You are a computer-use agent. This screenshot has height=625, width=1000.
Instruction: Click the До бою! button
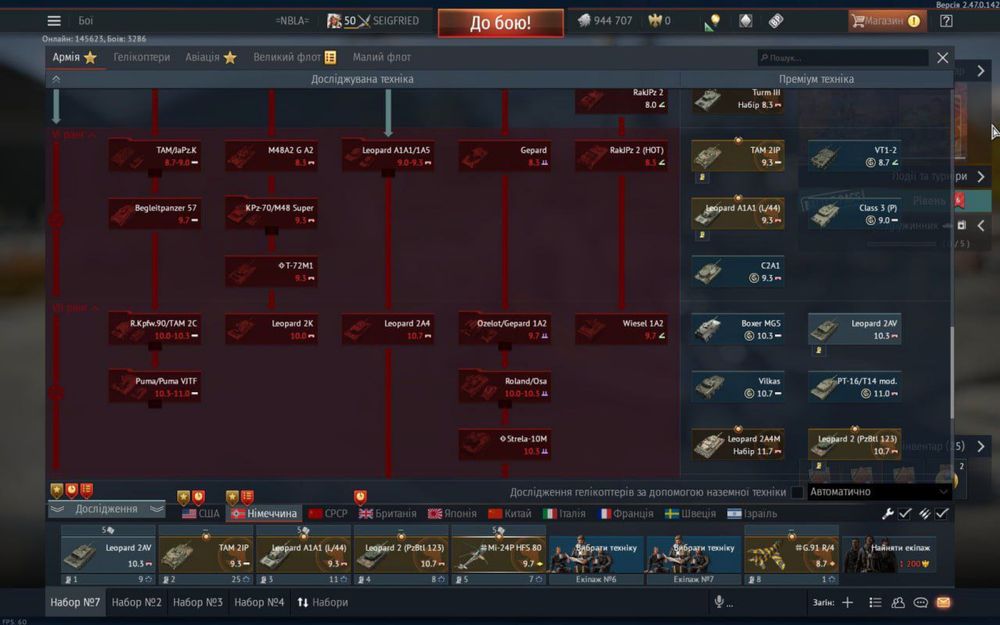click(x=501, y=23)
